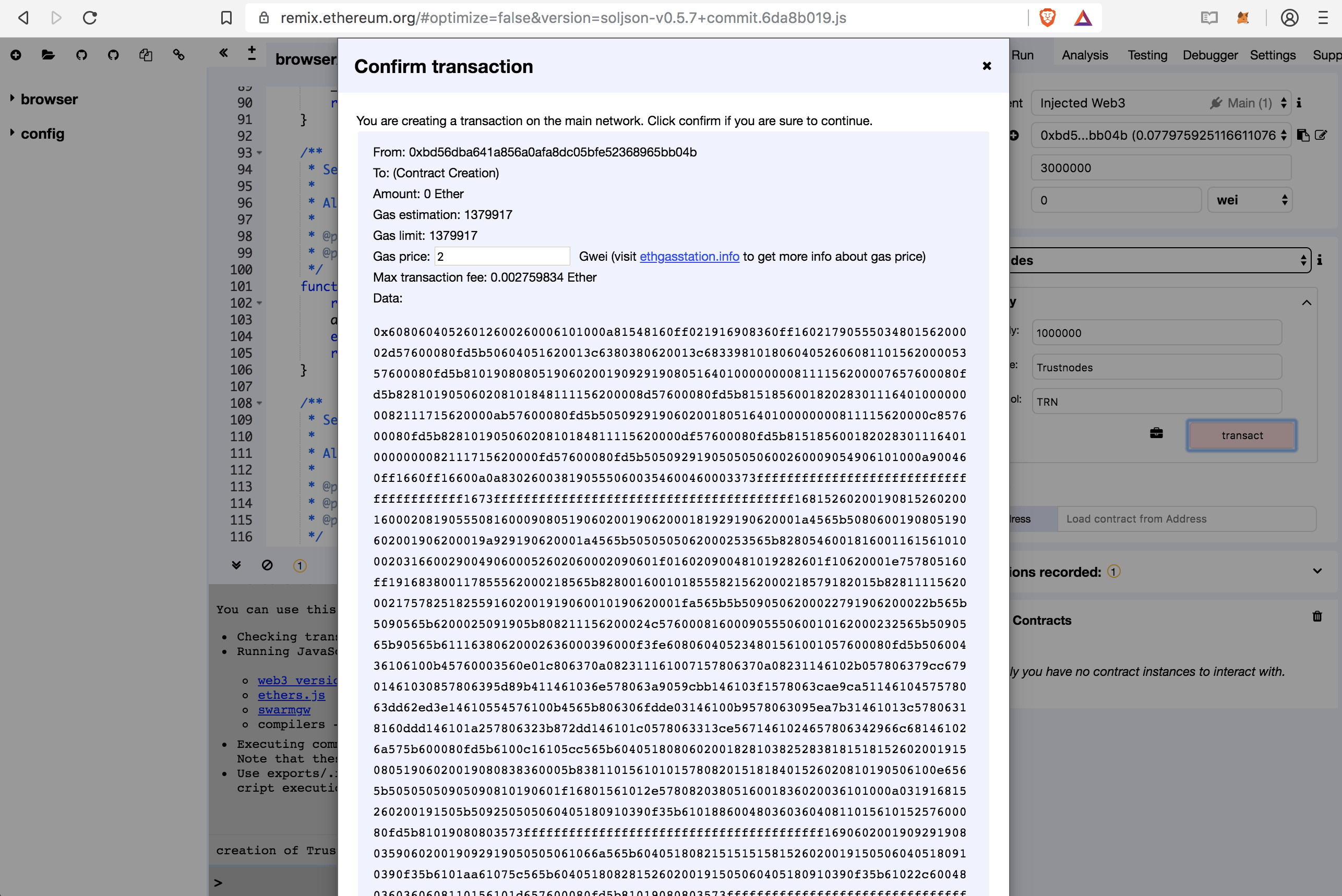
Task: Click the browser back arrow
Action: click(23, 18)
